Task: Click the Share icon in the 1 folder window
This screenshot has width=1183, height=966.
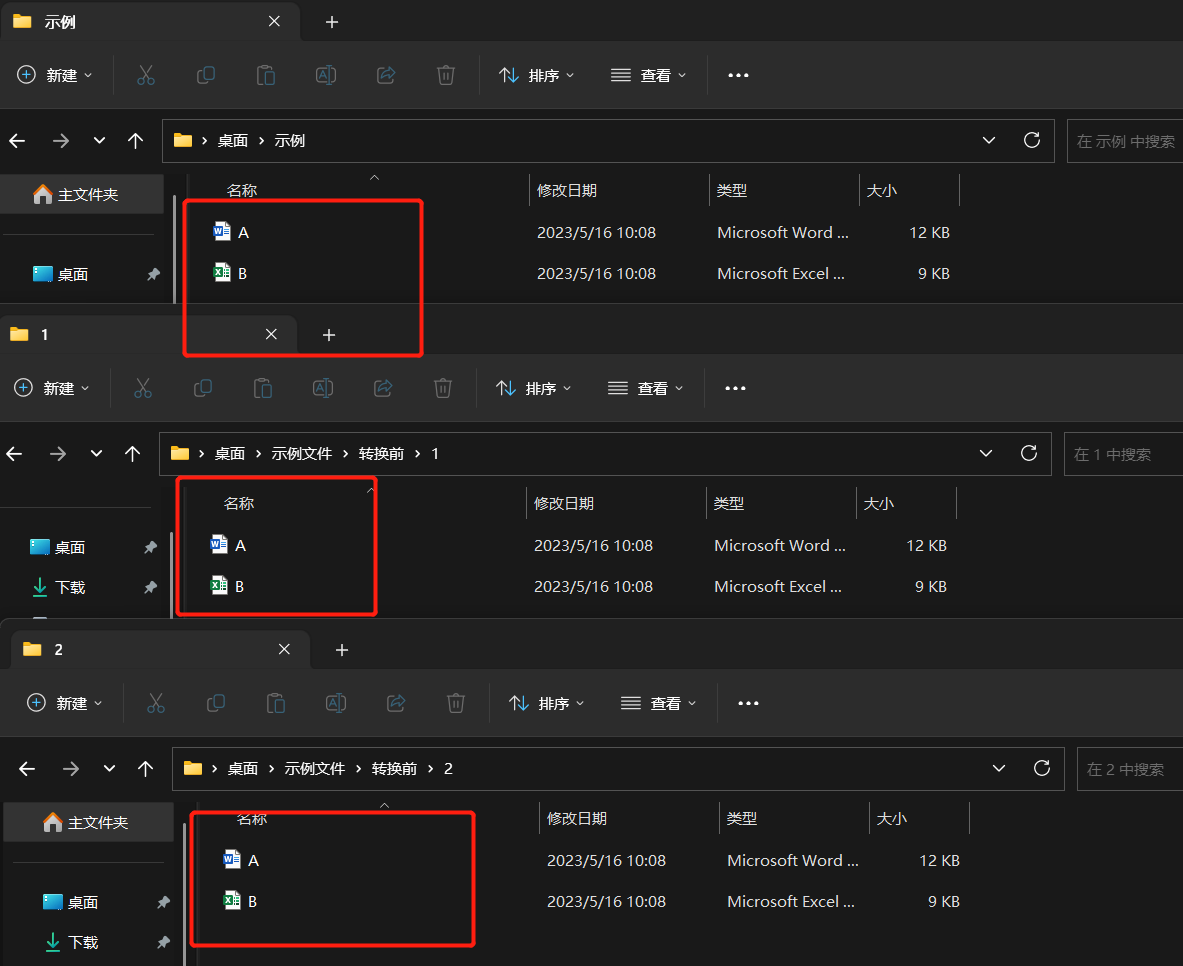Action: [x=383, y=388]
